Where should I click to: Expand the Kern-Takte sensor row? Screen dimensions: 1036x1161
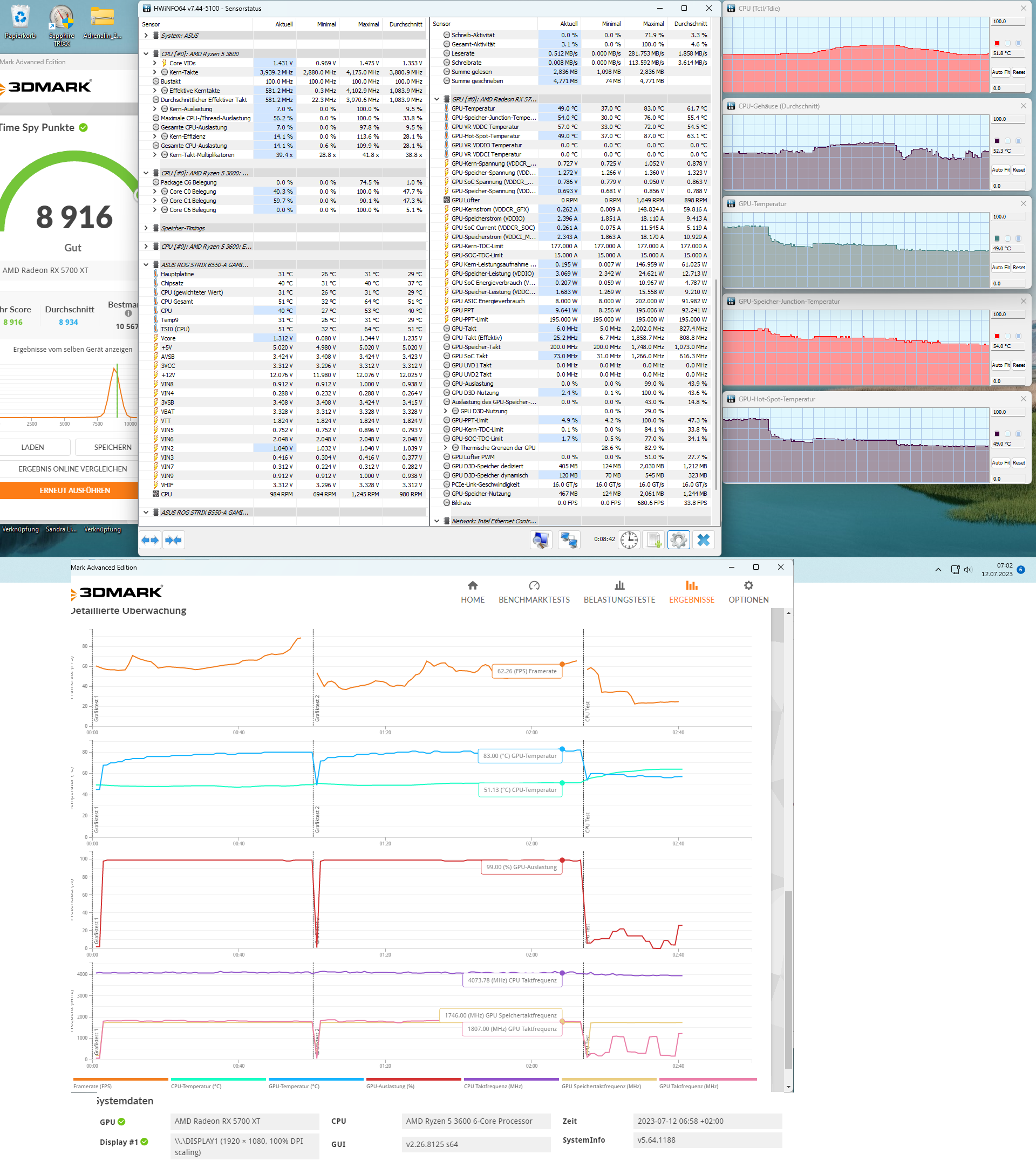154,72
